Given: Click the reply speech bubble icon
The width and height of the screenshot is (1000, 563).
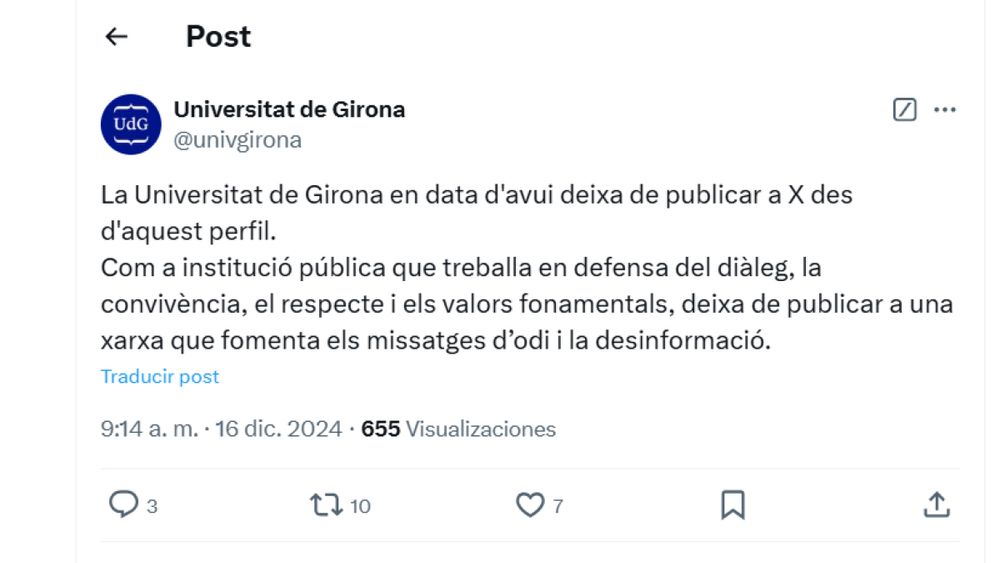Looking at the screenshot, I should [123, 504].
